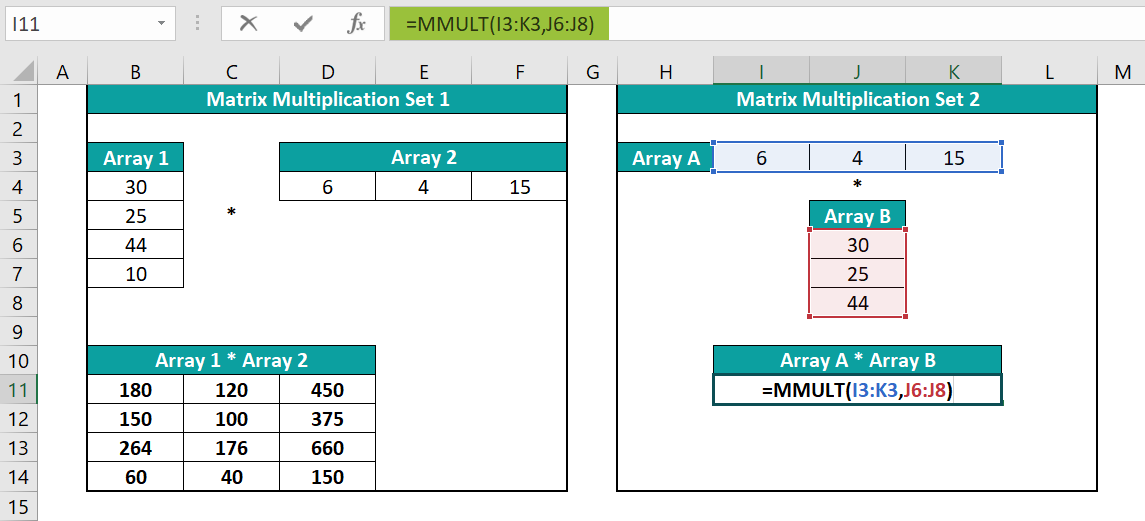Select row 5 header

pos(18,216)
